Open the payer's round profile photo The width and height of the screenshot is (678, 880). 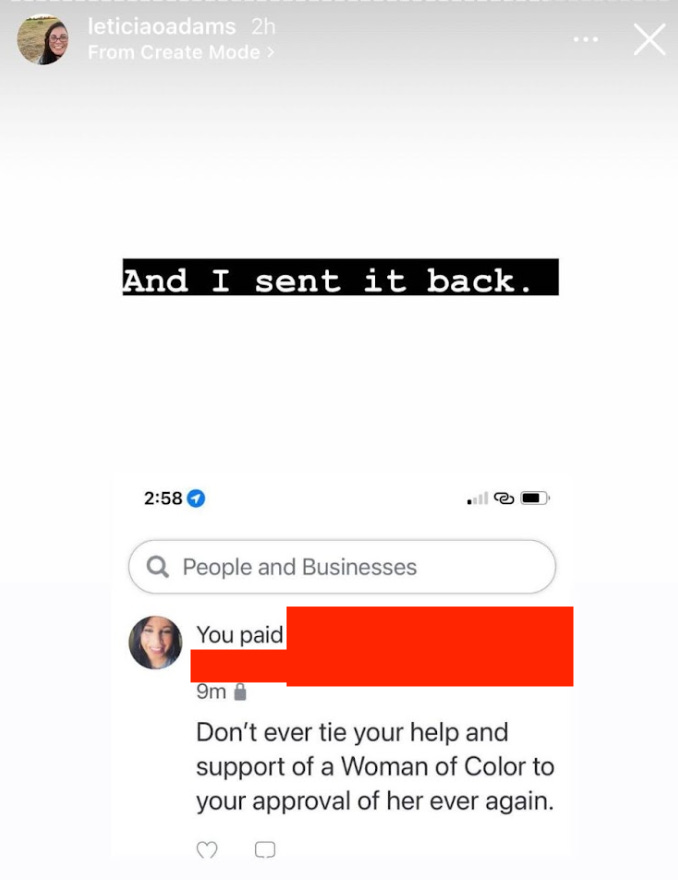[155, 643]
